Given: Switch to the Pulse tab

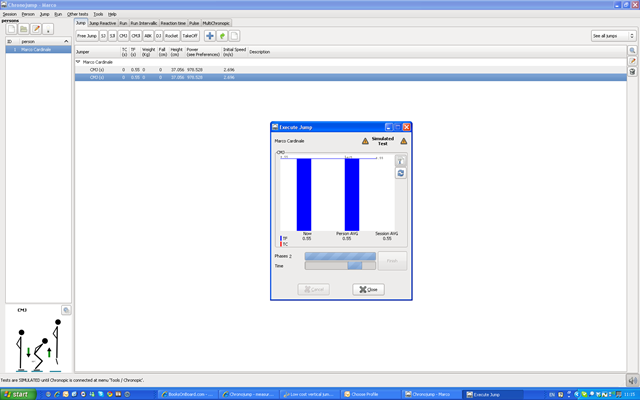Looking at the screenshot, I should (194, 23).
